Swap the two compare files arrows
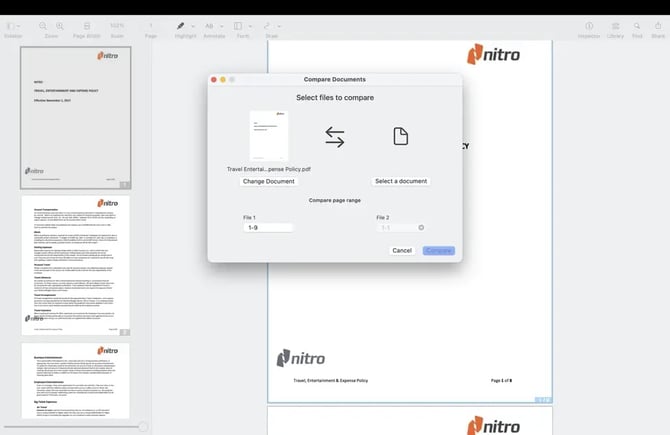This screenshot has width=670, height=435. 335,137
